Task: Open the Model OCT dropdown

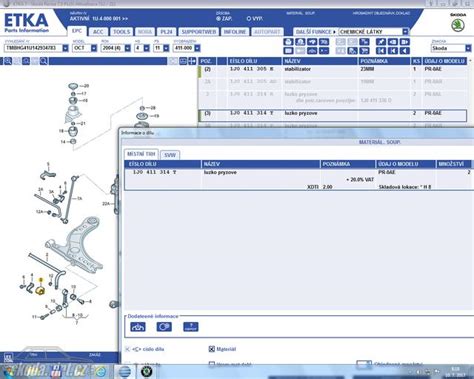Action: coord(94,48)
